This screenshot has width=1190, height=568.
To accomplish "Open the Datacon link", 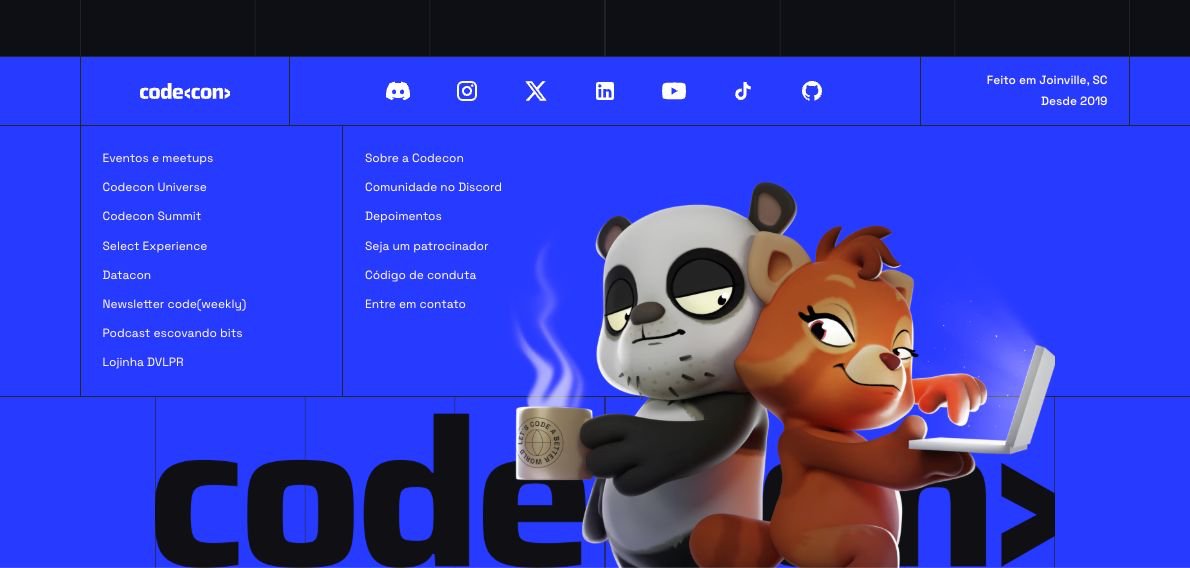I will 127,275.
